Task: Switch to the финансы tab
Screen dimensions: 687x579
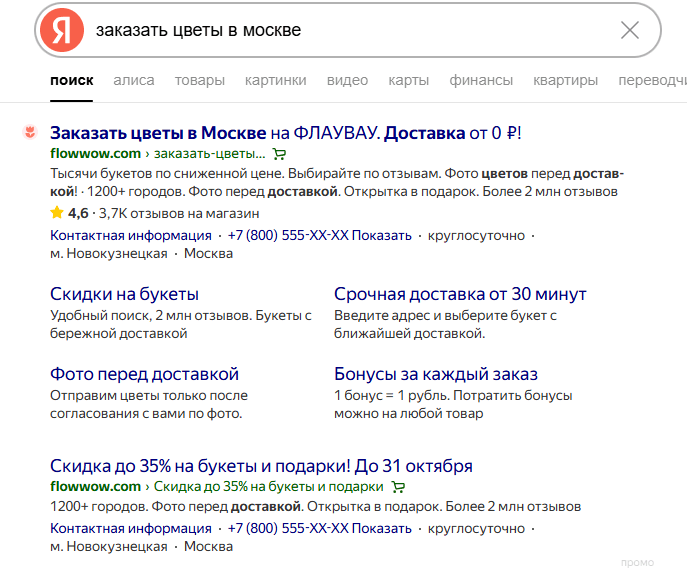Action: [x=481, y=81]
